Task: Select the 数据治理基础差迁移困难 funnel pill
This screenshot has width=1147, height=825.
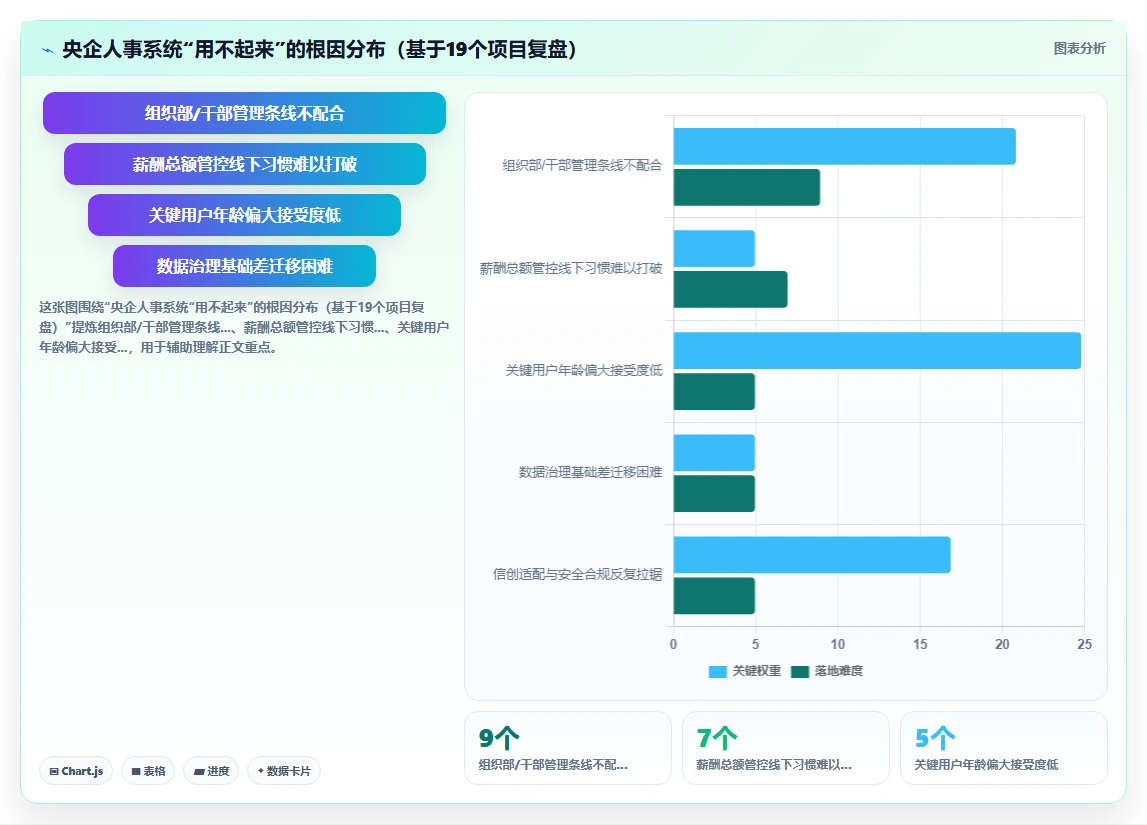Action: [244, 266]
